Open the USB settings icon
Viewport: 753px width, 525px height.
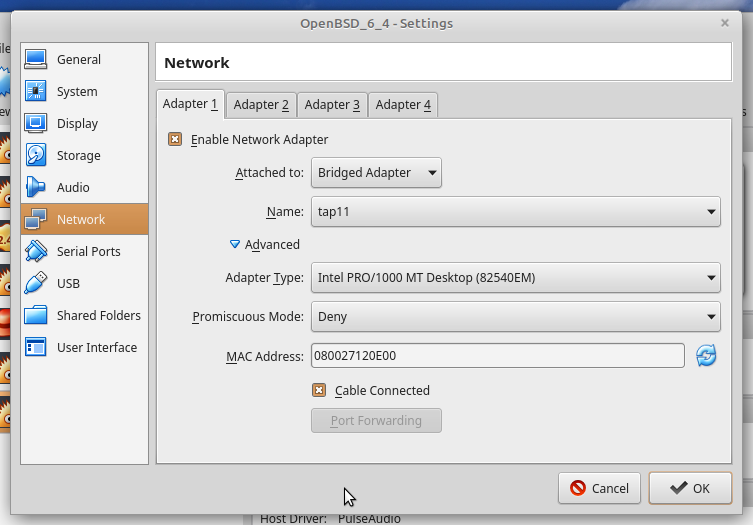pos(36,284)
